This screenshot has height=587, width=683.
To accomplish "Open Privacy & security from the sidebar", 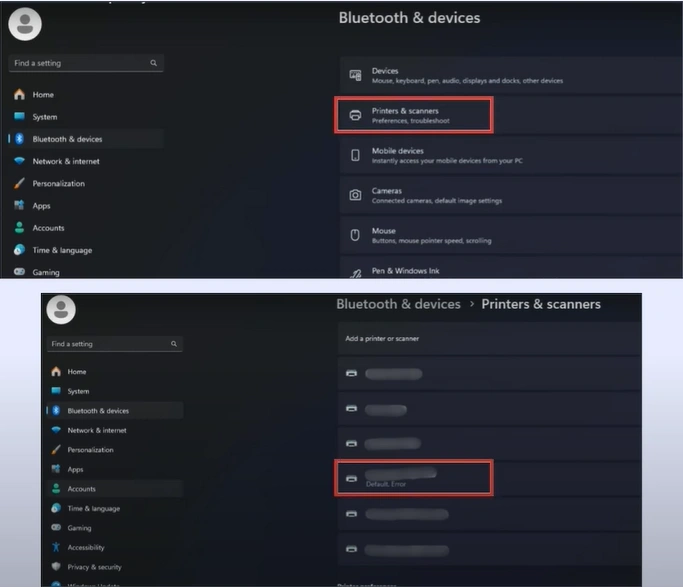I will (x=94, y=567).
